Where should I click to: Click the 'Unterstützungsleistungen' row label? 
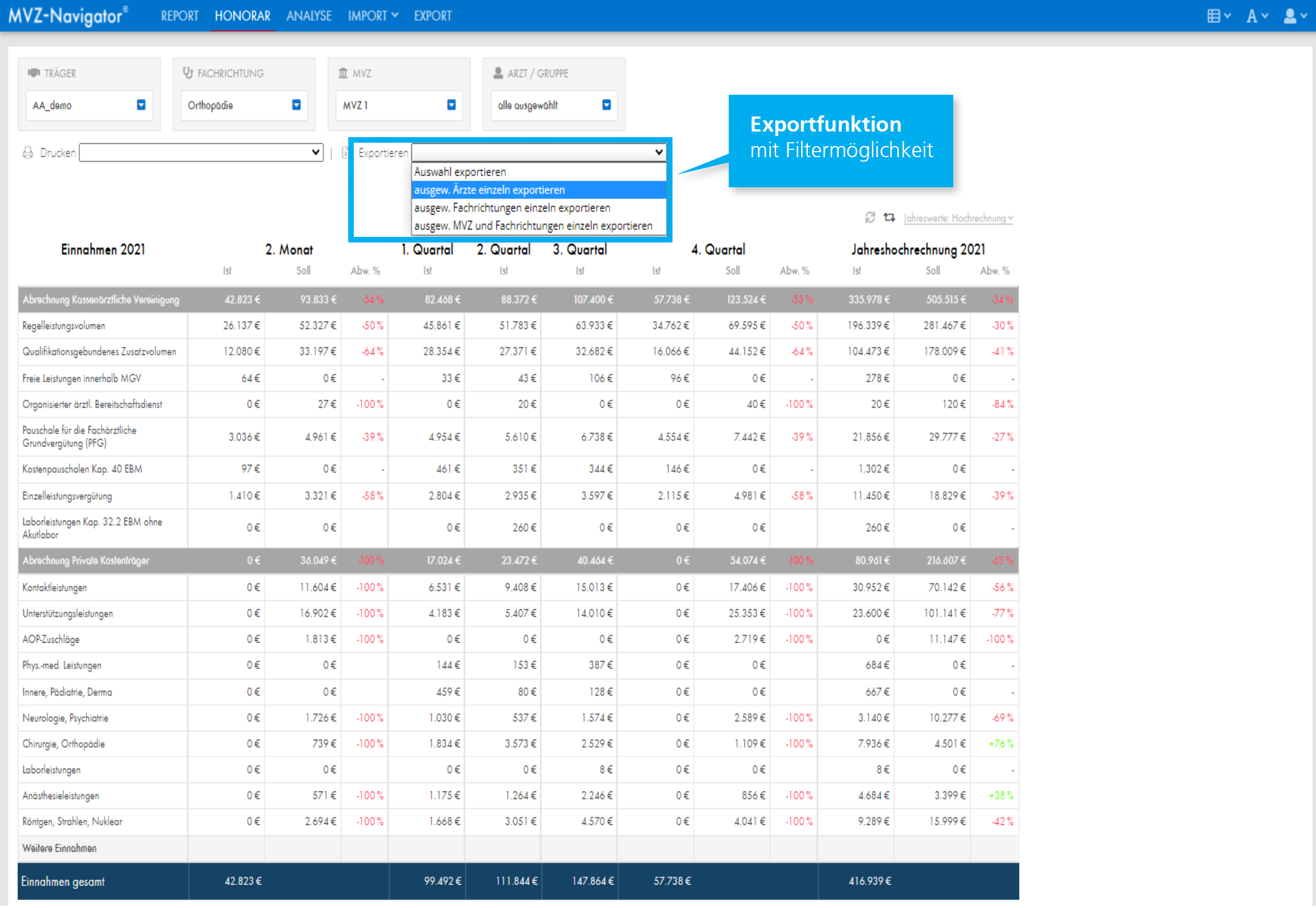67,614
